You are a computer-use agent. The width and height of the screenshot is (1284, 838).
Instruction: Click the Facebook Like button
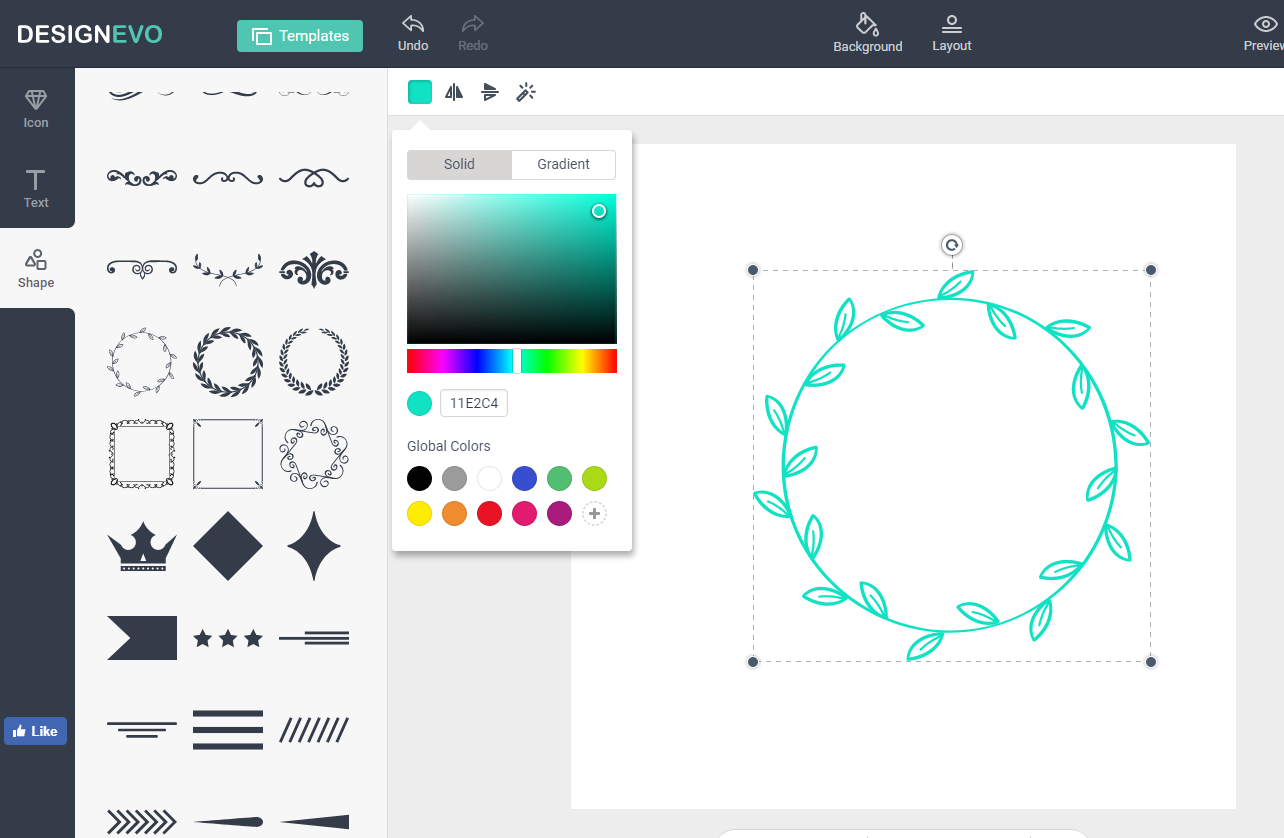point(35,731)
